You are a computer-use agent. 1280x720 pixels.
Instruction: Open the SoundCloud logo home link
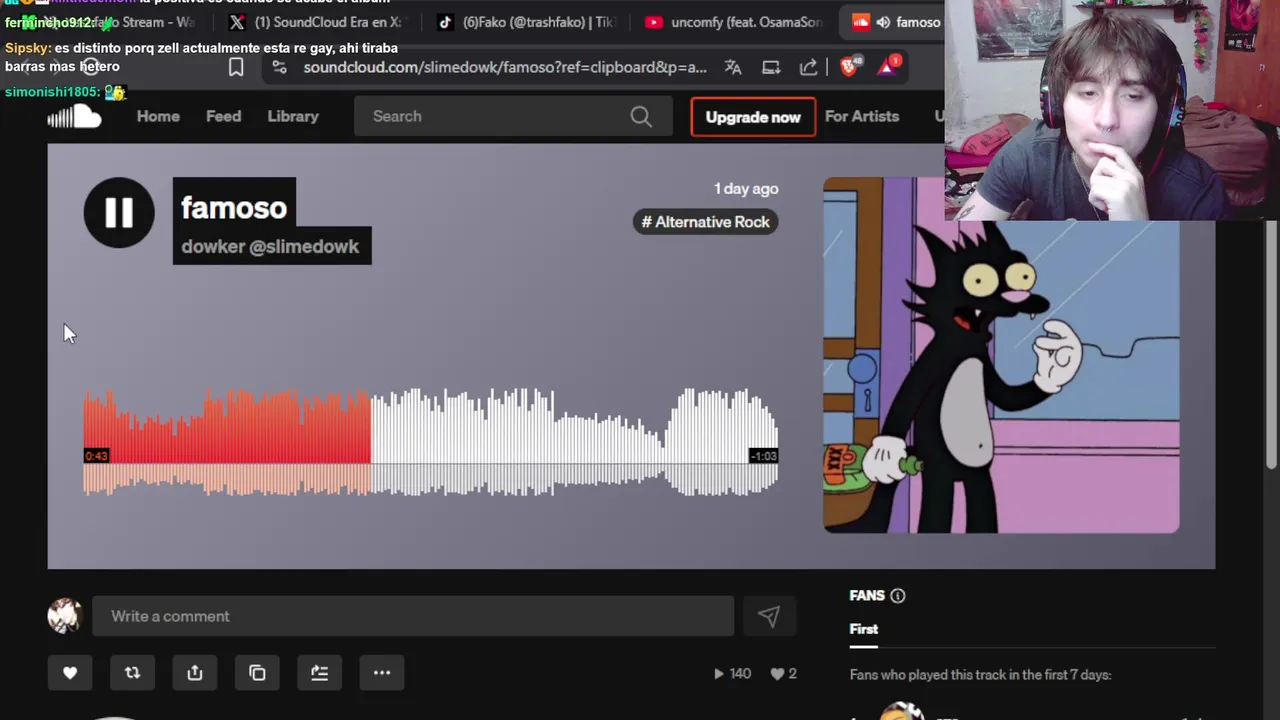pos(74,117)
